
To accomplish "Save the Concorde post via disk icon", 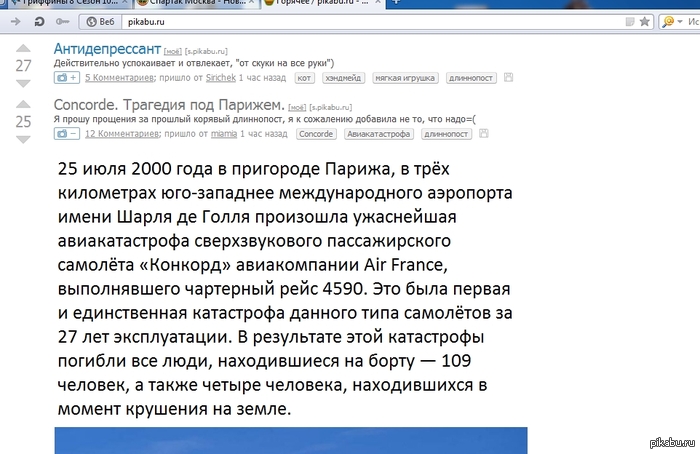I will [x=483, y=133].
